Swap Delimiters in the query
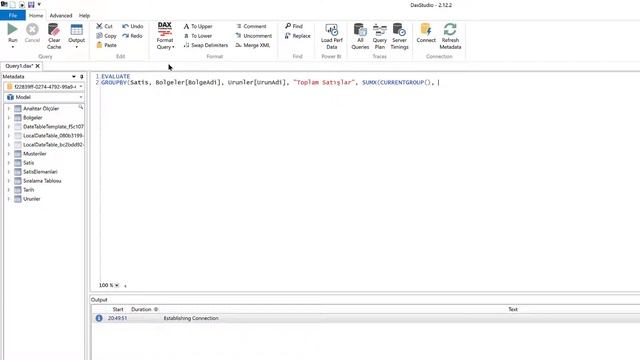 (x=206, y=45)
